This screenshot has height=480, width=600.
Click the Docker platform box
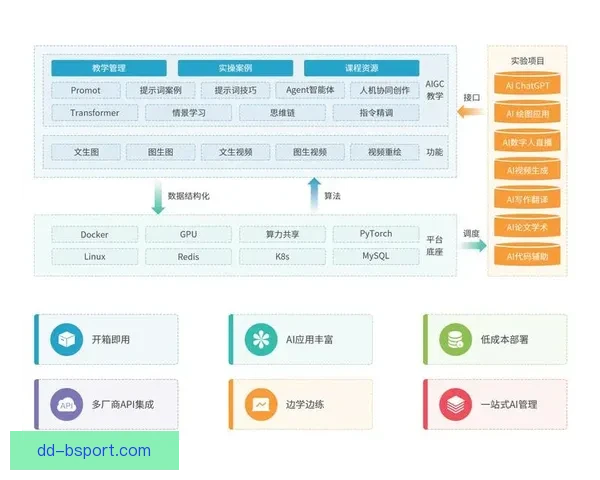pyautogui.click(x=95, y=234)
